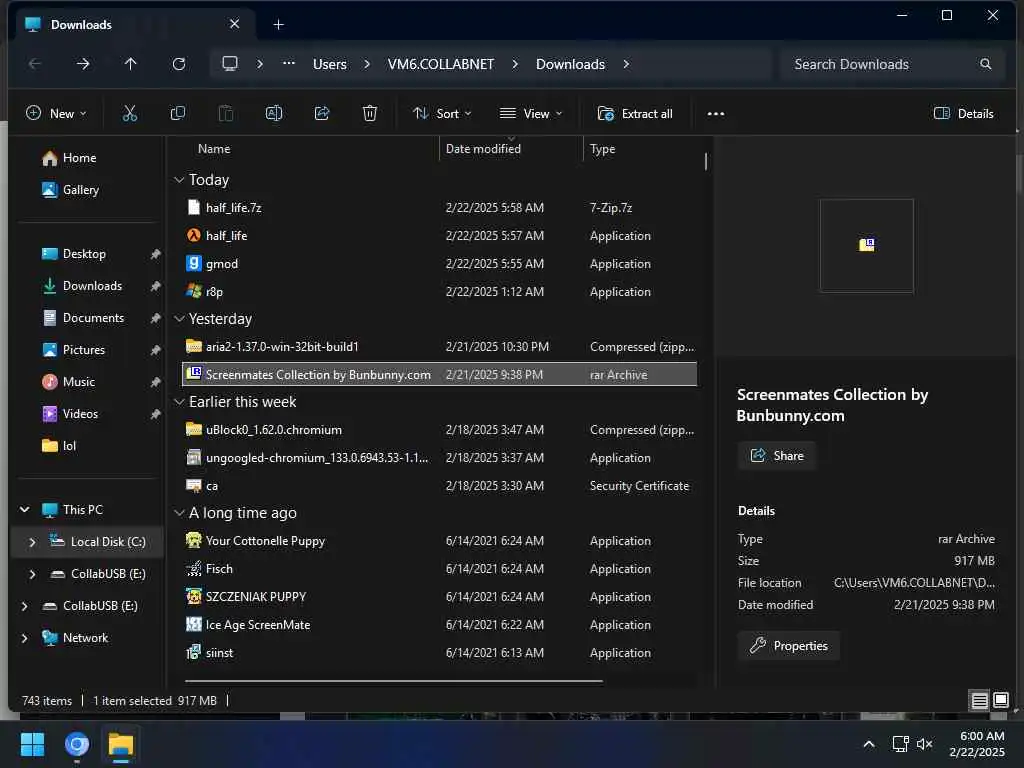The width and height of the screenshot is (1024, 768).
Task: Add a new tab
Action: click(x=279, y=25)
